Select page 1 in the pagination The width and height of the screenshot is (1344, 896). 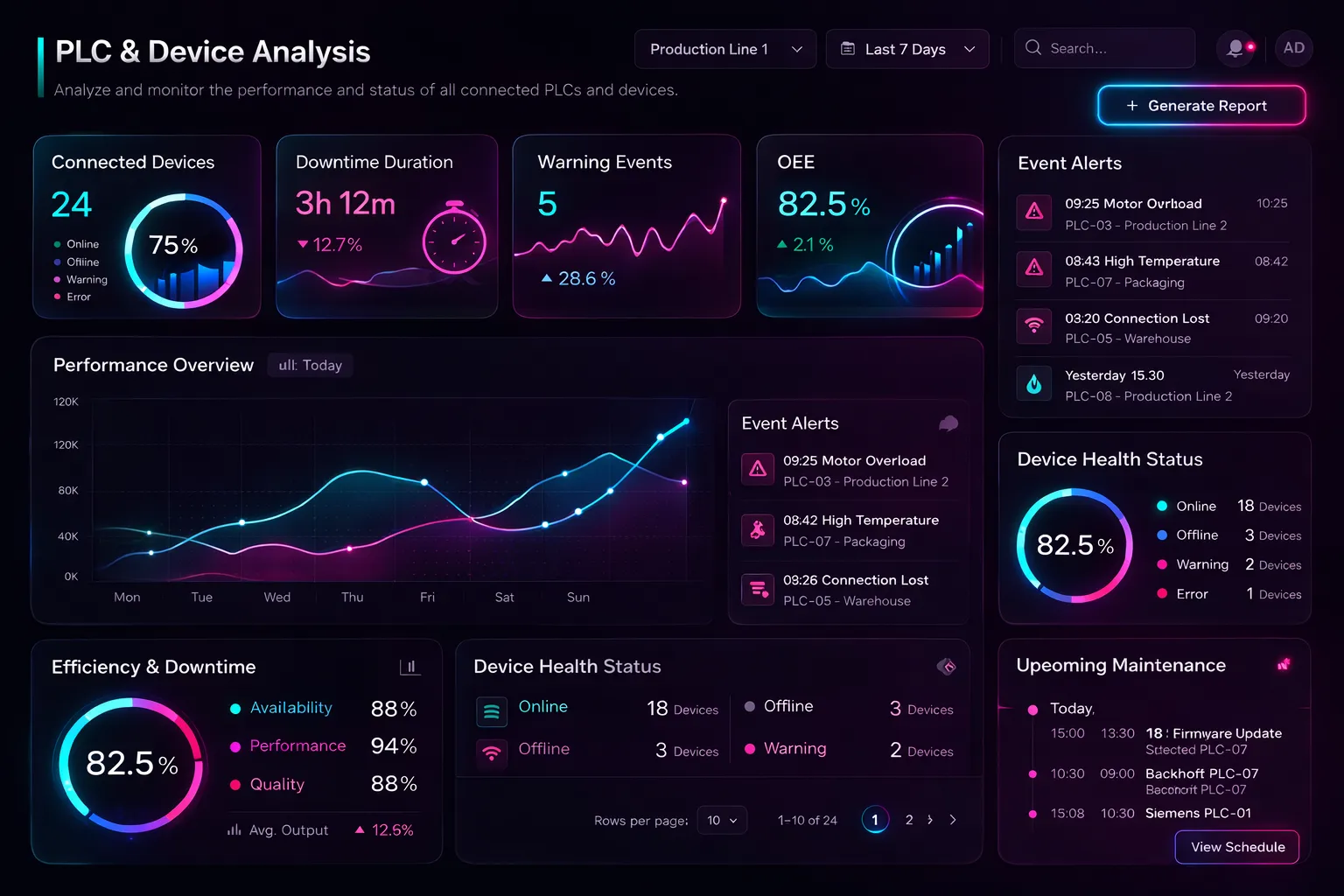point(875,820)
